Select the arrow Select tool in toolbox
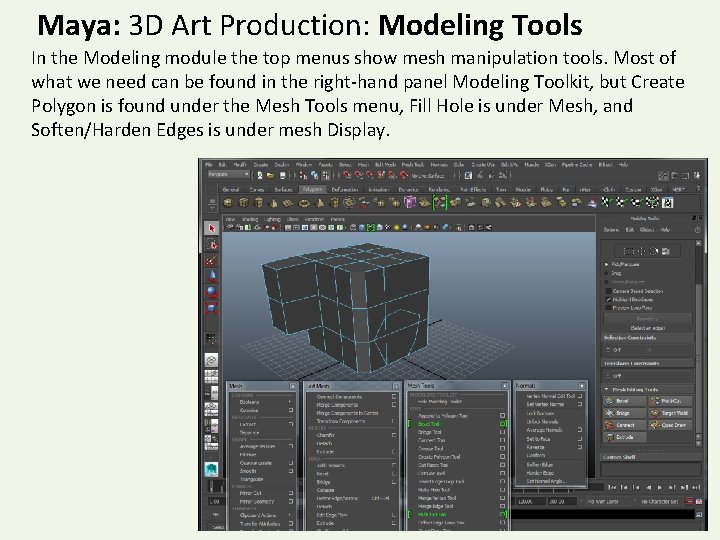Viewport: 720px width, 540px height. (x=212, y=228)
